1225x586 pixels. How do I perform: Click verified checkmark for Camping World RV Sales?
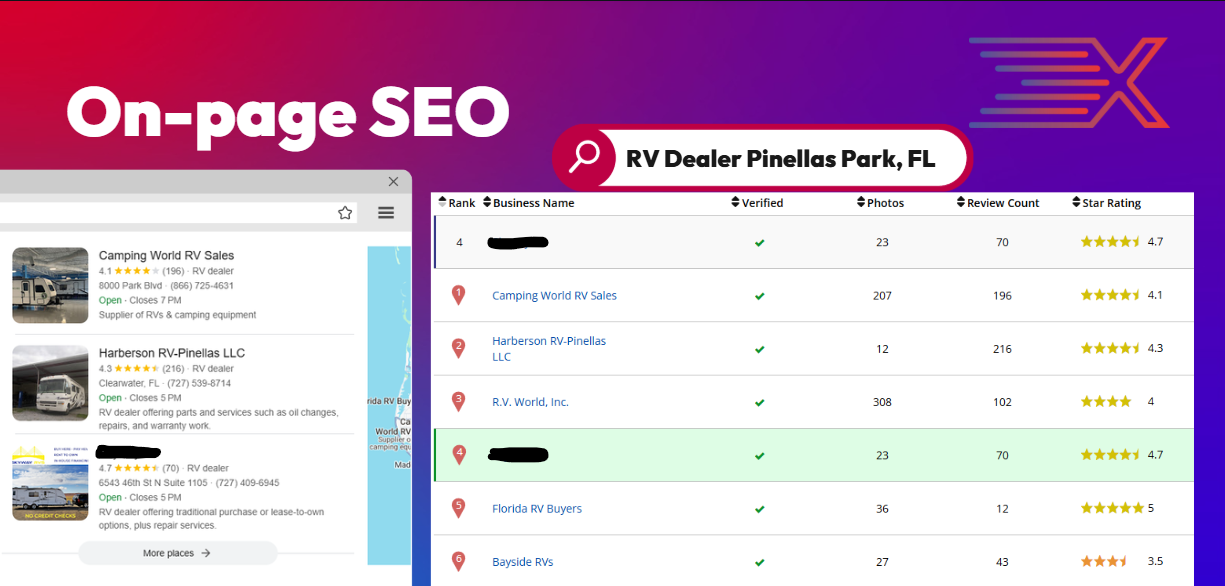click(760, 296)
